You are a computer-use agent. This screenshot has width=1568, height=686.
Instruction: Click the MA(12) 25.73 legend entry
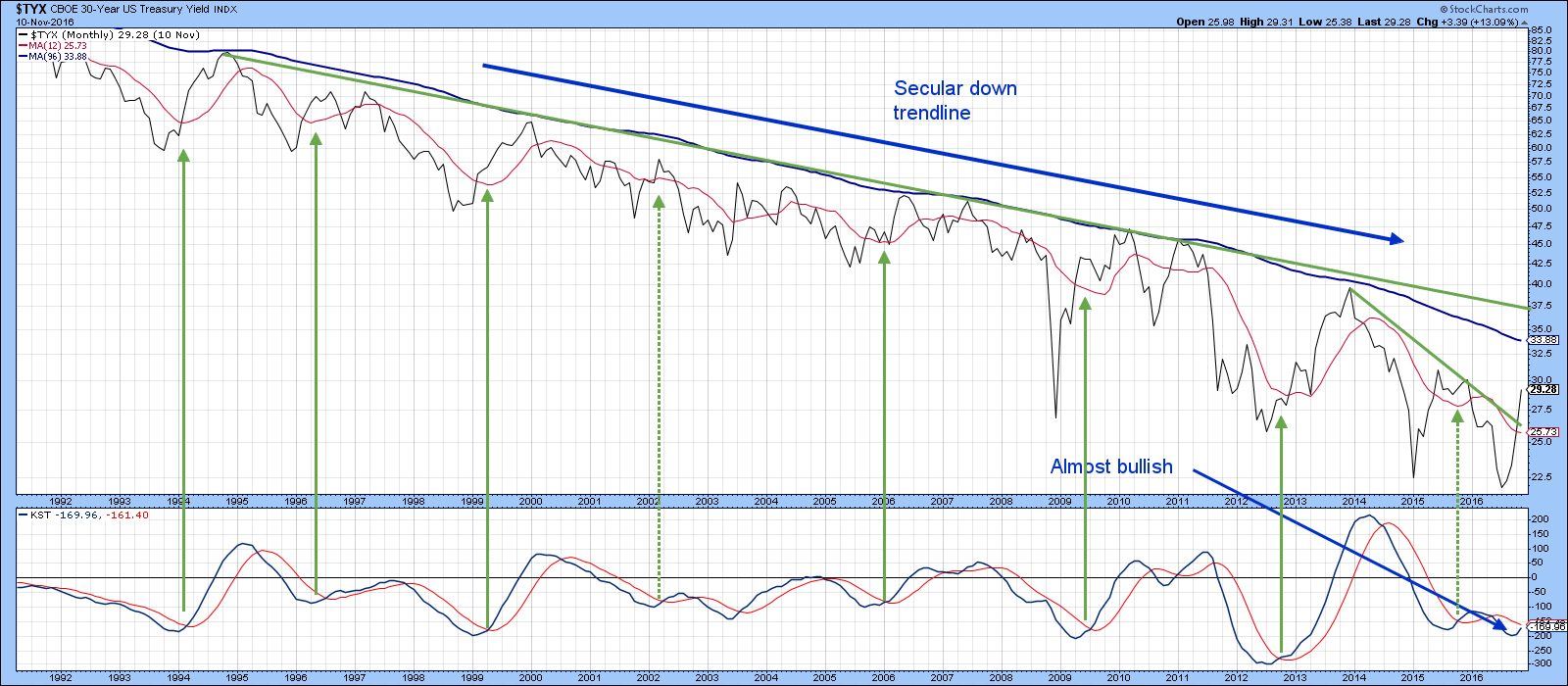(x=58, y=45)
